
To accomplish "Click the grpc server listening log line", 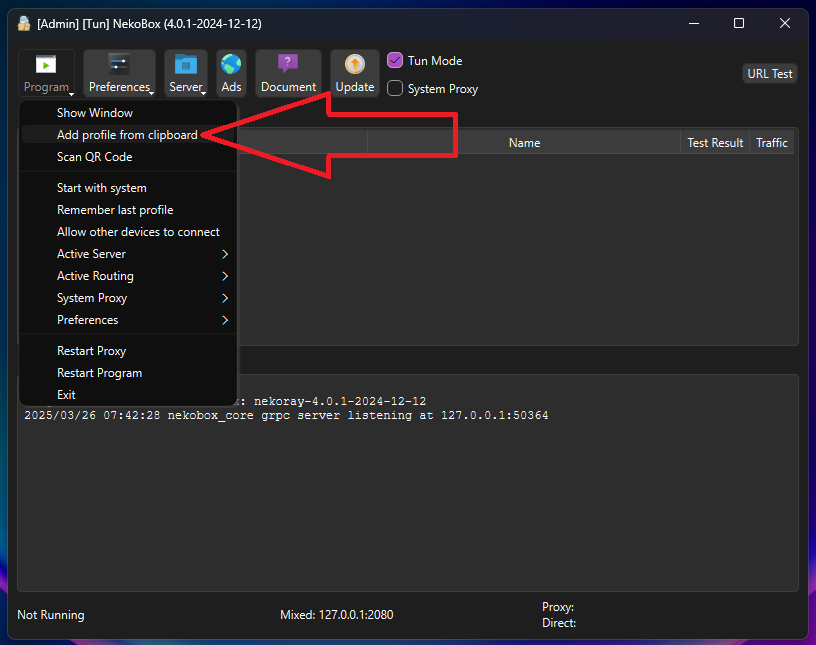I will 286,415.
